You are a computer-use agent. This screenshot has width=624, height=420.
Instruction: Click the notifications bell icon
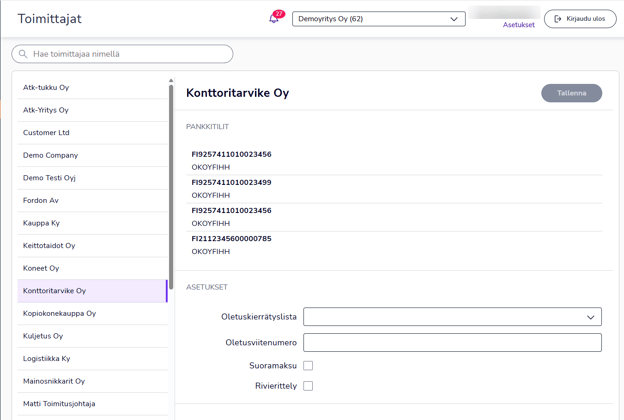tap(274, 19)
